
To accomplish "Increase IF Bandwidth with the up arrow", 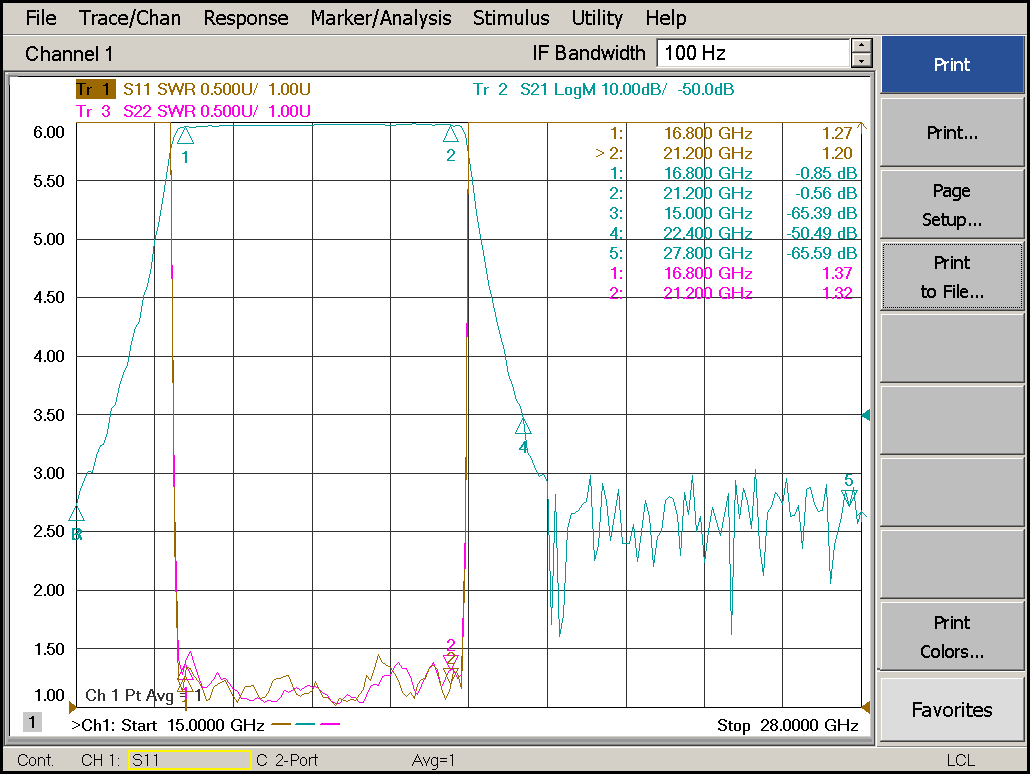I will [861, 46].
